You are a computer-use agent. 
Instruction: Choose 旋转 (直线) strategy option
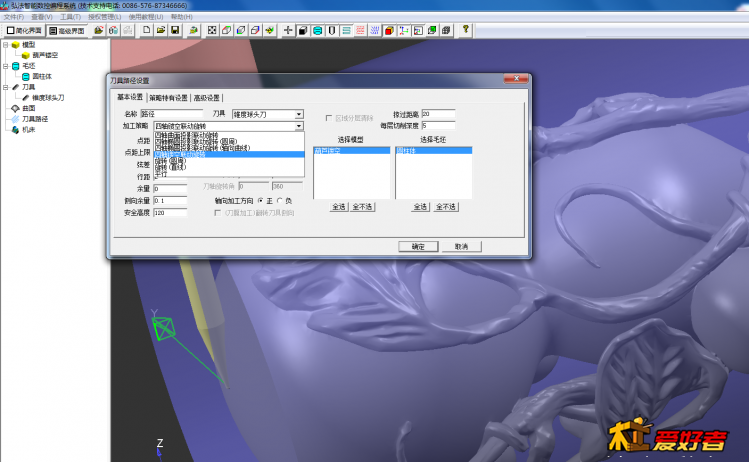pos(229,167)
